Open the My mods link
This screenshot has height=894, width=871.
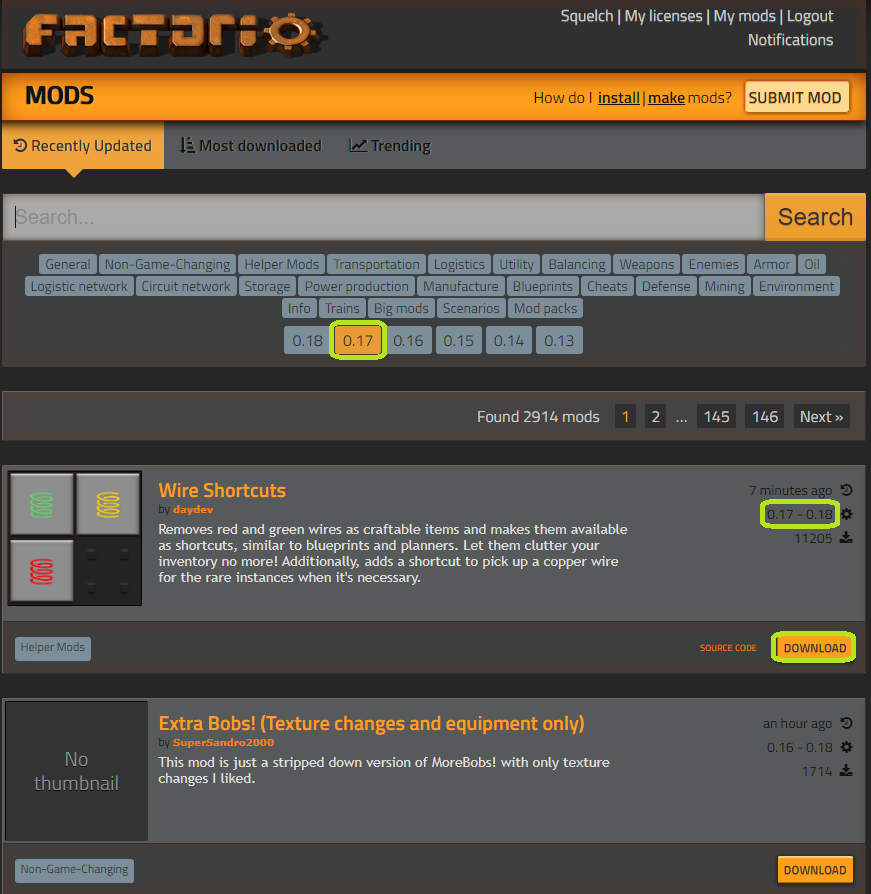point(744,16)
